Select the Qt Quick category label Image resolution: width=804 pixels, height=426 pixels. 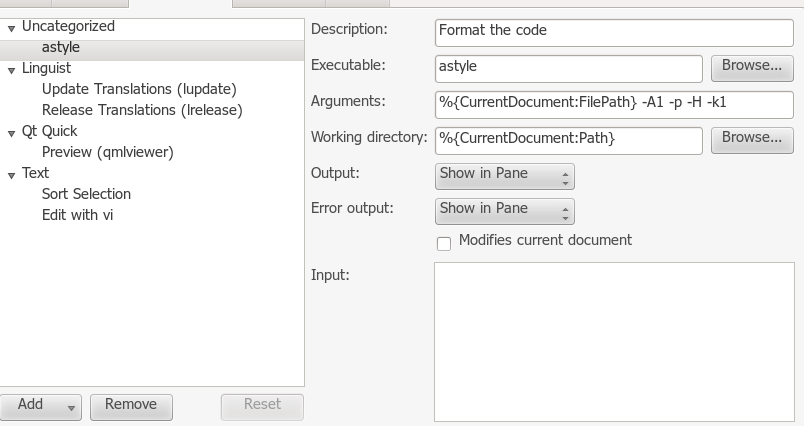point(49,131)
